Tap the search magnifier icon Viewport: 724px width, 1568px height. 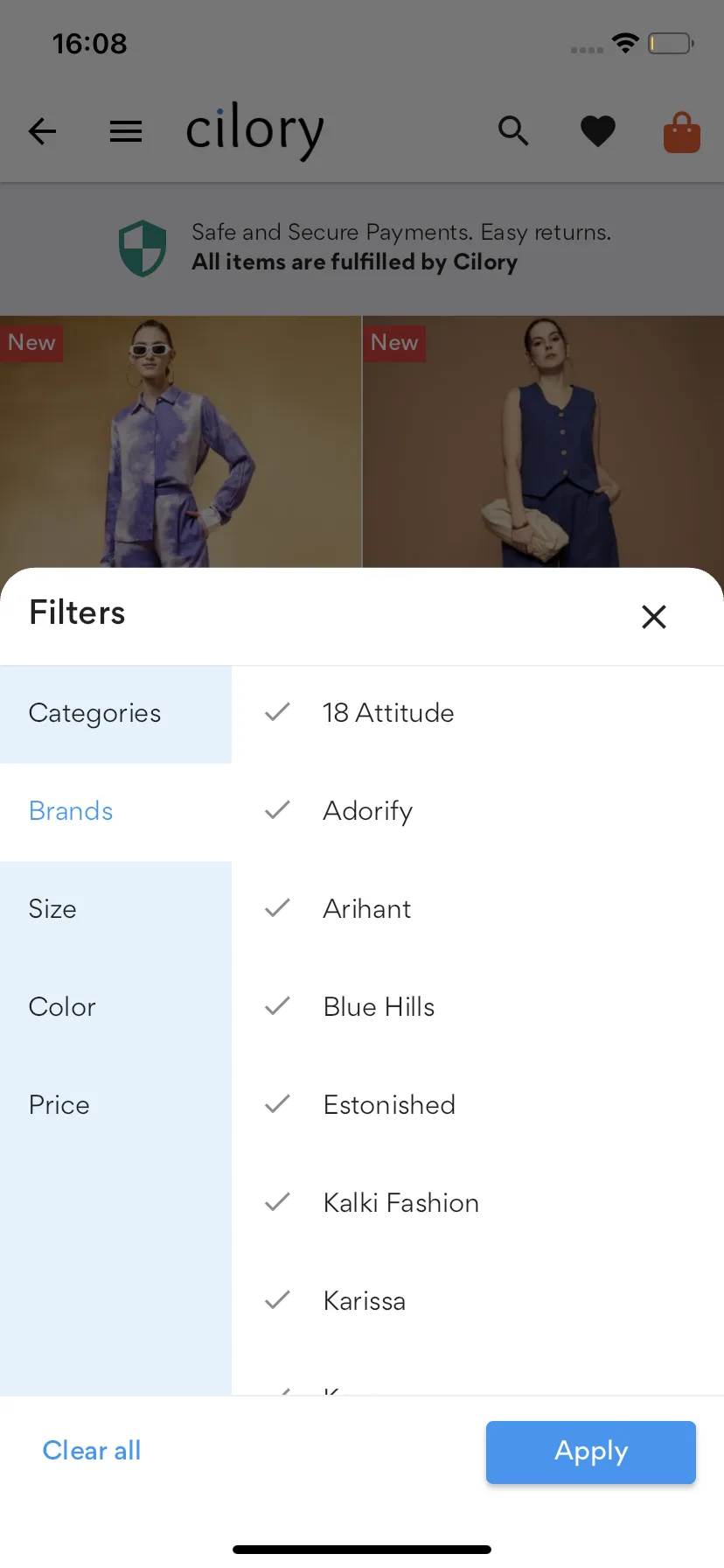pyautogui.click(x=513, y=131)
